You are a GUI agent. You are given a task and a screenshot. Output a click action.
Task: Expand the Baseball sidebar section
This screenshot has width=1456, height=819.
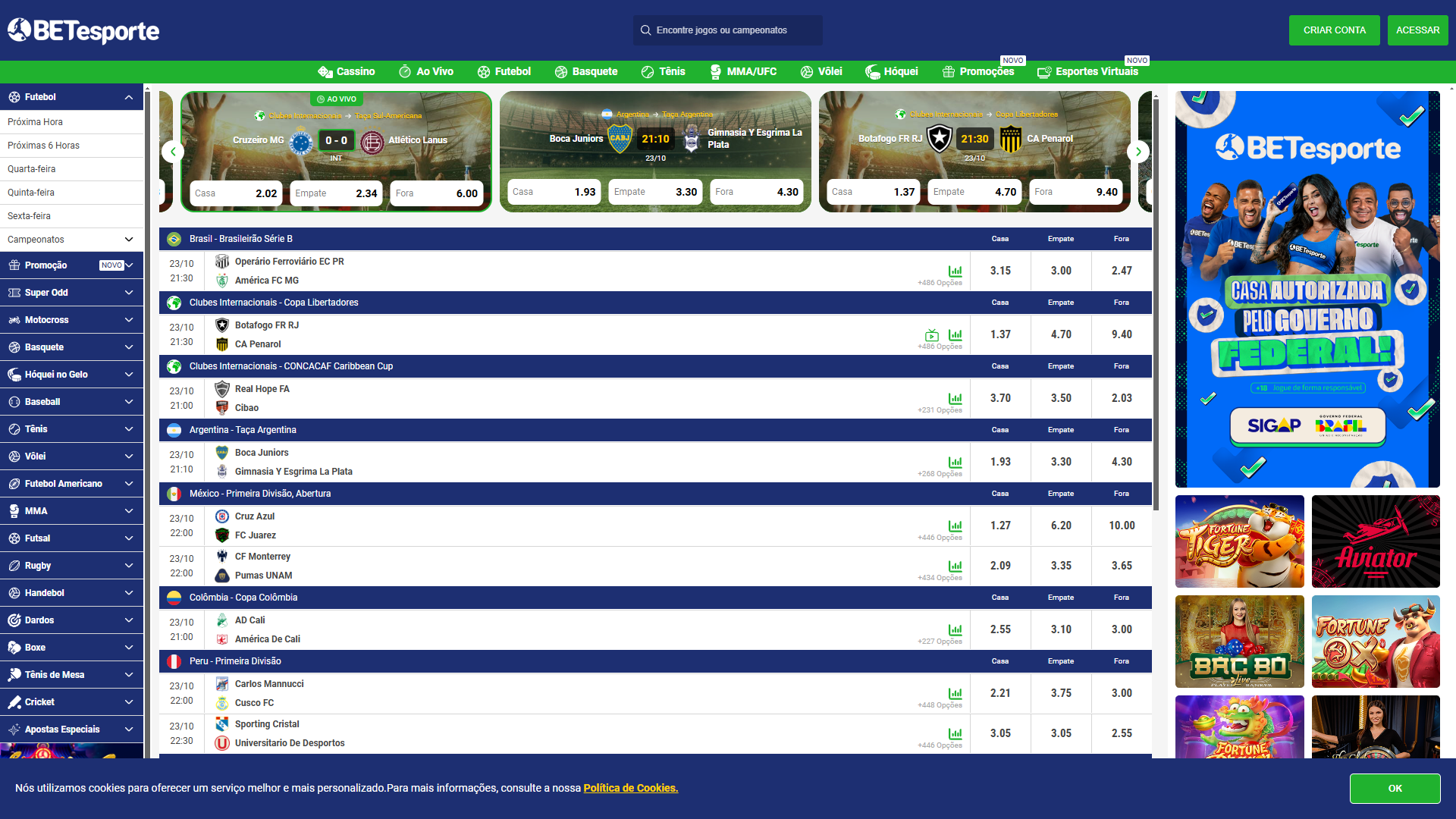pos(129,402)
